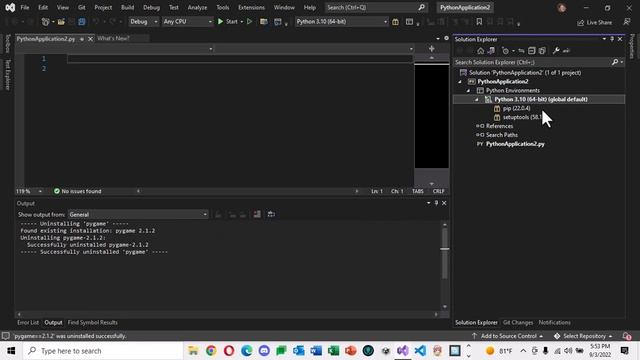This screenshot has height=360, width=640.
Task: Switch to the Error List tab
Action: (x=28, y=322)
